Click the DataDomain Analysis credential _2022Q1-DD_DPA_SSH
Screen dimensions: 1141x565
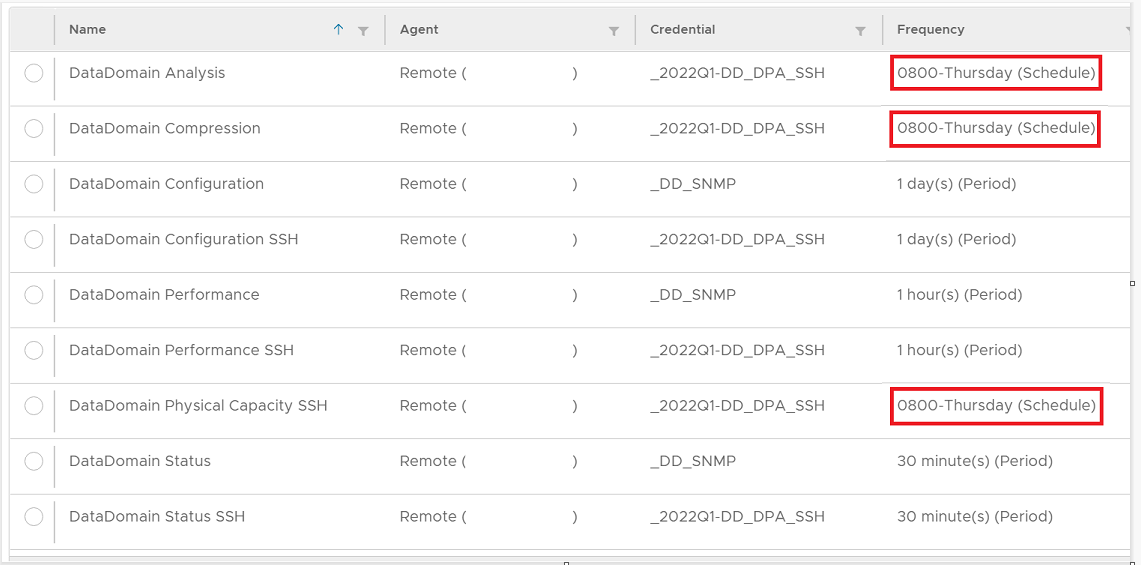pos(737,74)
